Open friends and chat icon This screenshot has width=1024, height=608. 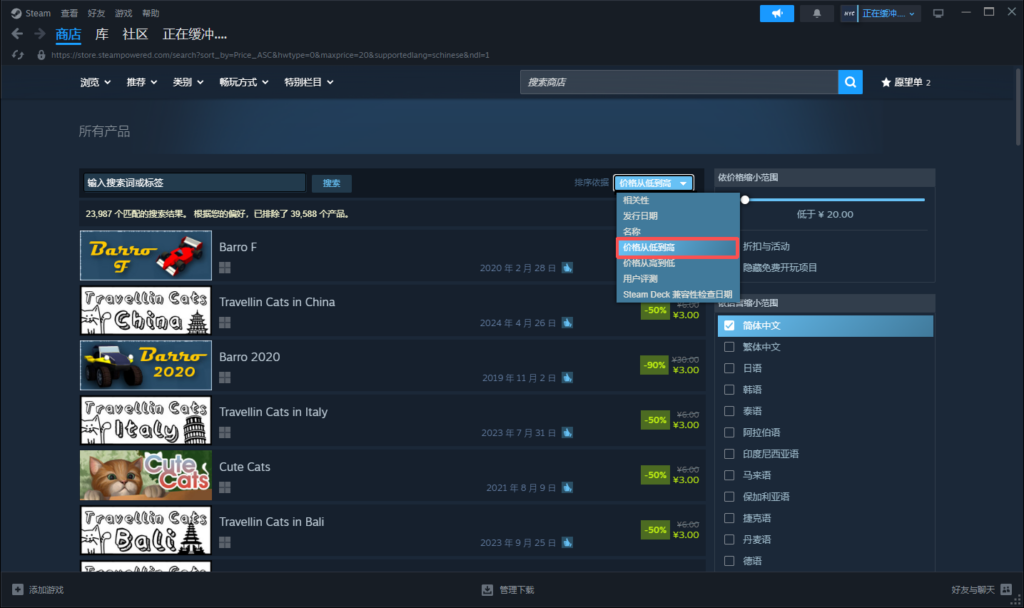coord(1006,589)
